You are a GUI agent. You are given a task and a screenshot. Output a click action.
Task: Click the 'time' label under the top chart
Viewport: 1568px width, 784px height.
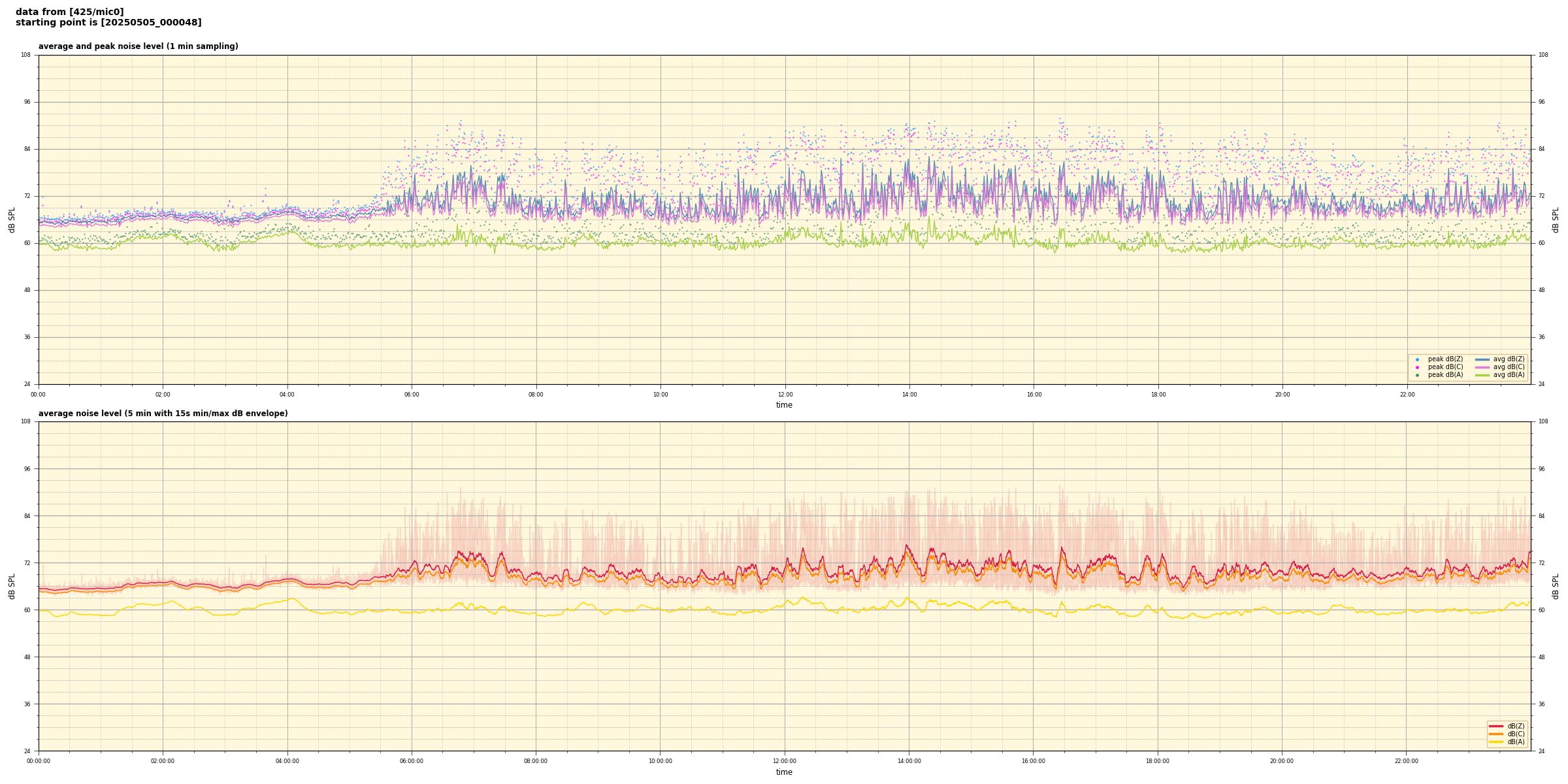[x=784, y=405]
